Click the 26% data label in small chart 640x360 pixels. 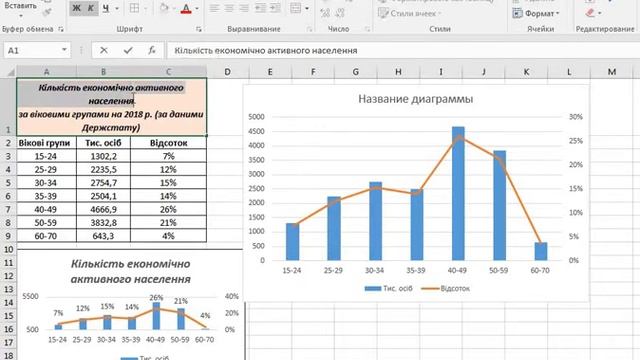click(x=156, y=298)
